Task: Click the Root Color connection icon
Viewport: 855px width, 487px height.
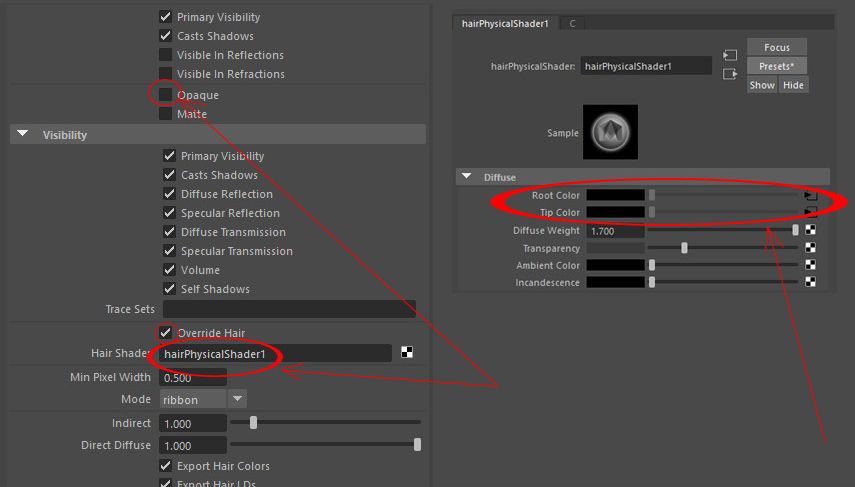Action: point(811,196)
